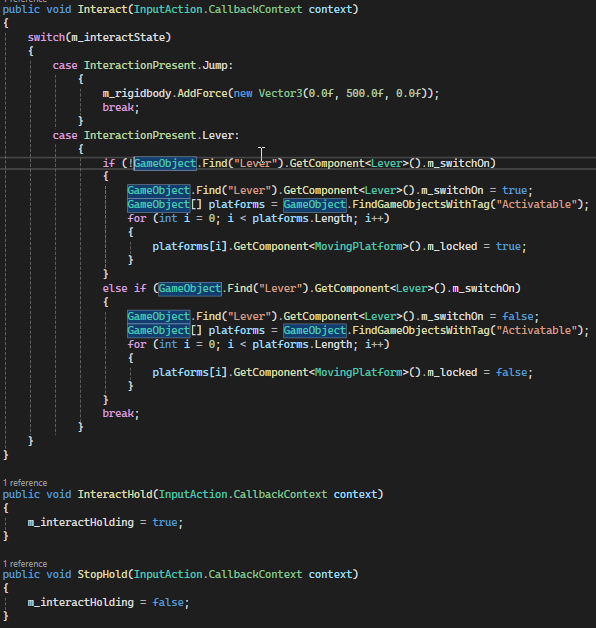Image resolution: width=596 pixels, height=628 pixels.
Task: Click 'Lever' in the case InteractionPresent.Lever label
Action: 218,135
